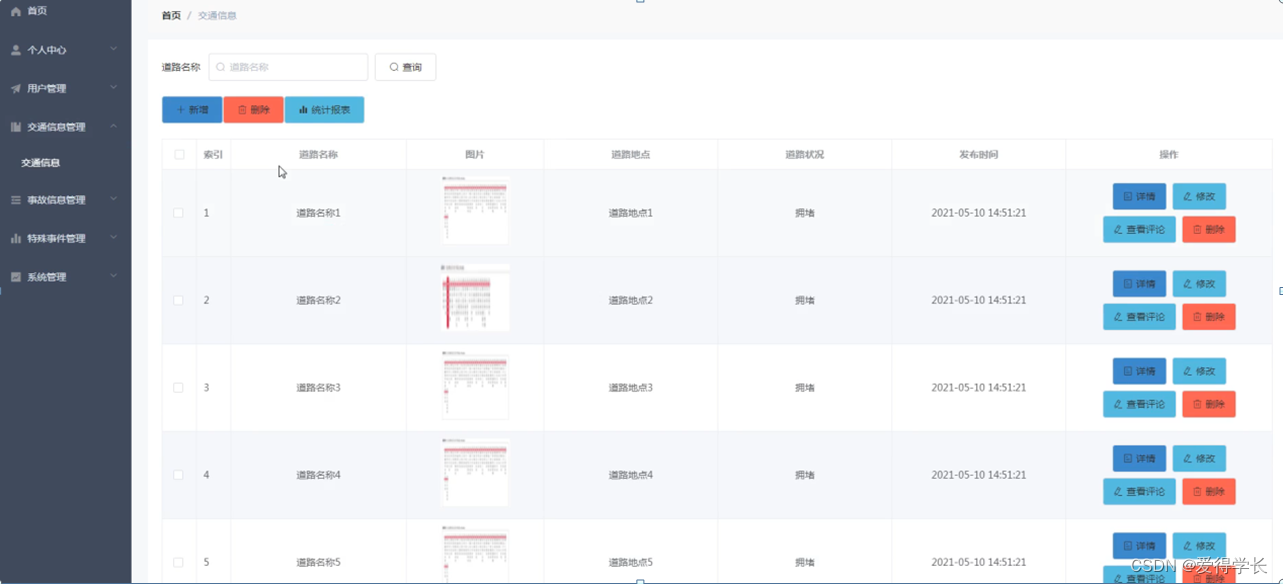
Task: Click the red 删除 button above table
Action: tap(254, 110)
